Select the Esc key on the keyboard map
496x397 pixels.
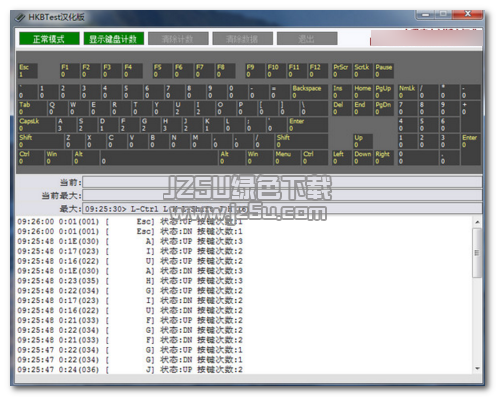(28, 71)
